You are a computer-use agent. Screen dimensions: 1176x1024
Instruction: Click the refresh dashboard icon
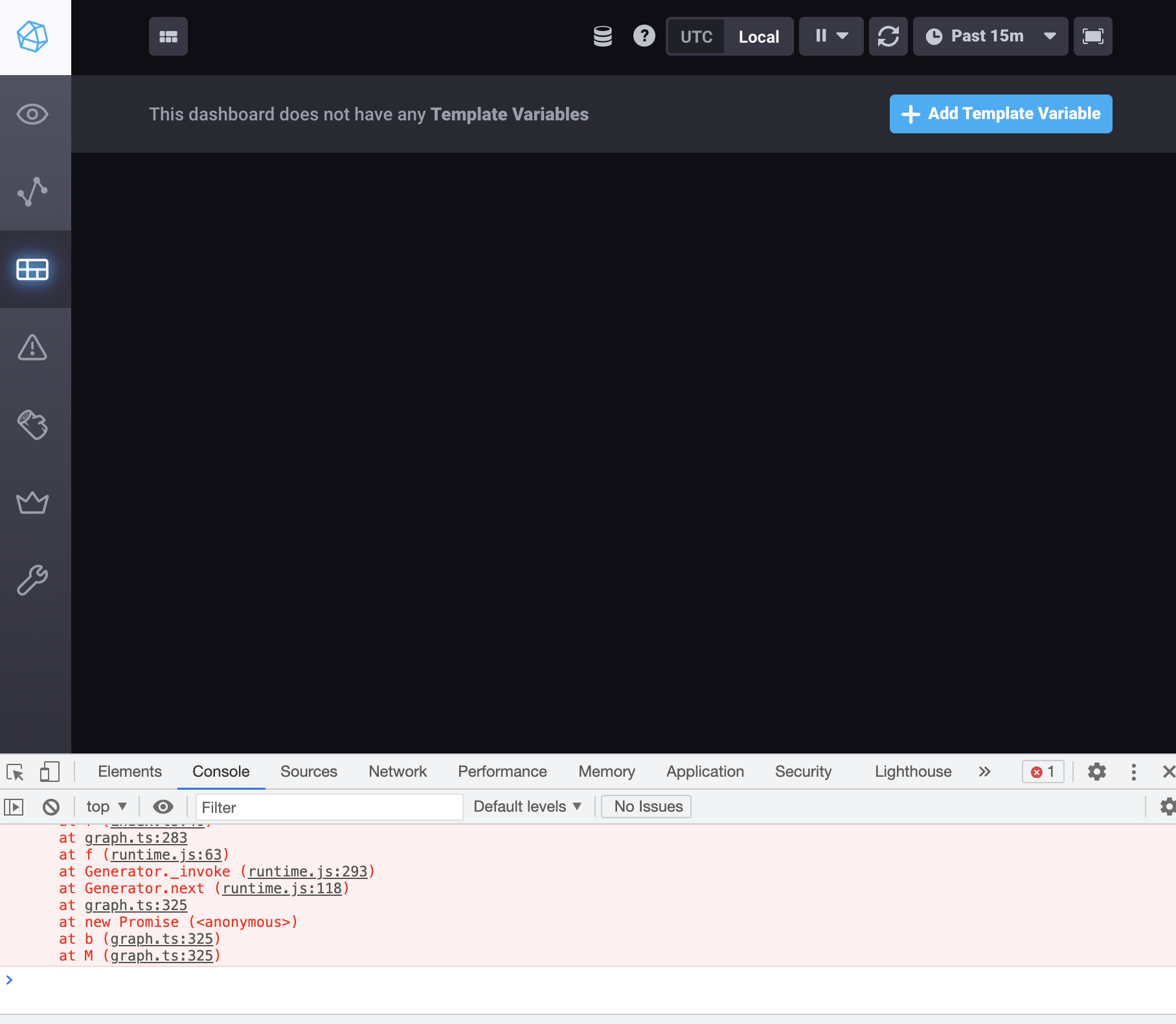888,36
